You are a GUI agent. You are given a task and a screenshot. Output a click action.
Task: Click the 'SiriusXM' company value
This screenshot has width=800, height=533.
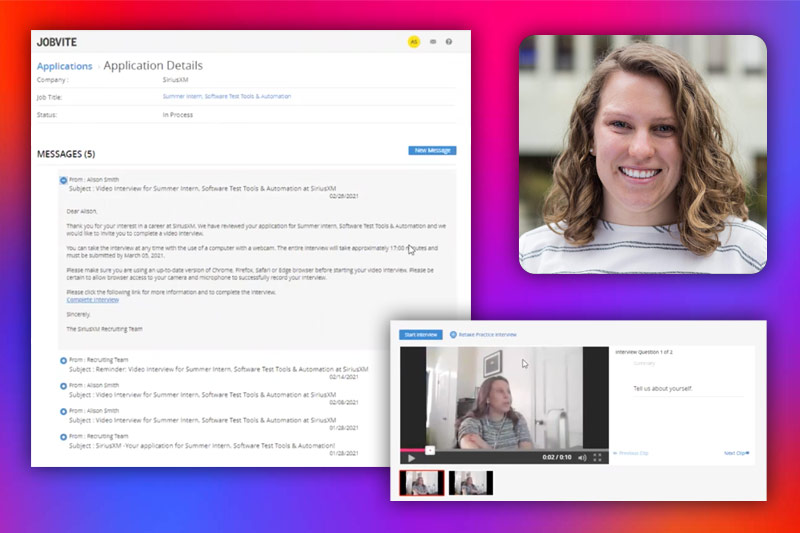[176, 80]
